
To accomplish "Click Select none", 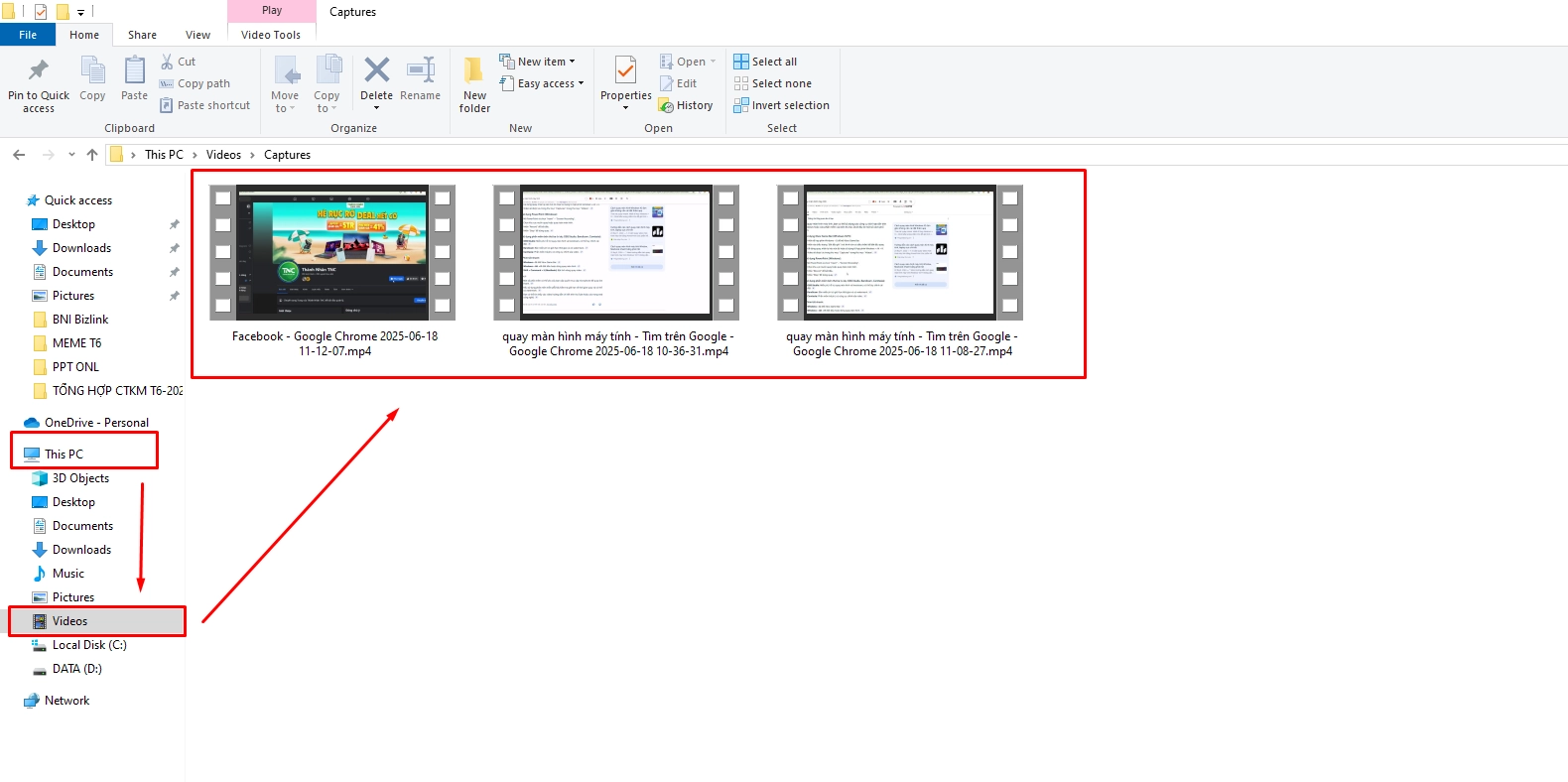I will pos(773,83).
